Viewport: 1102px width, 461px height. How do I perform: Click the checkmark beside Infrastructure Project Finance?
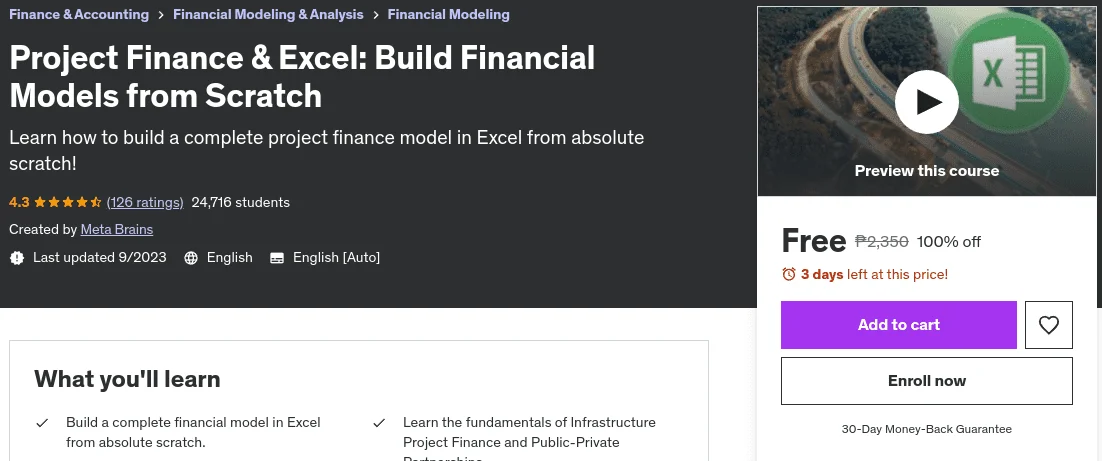(x=379, y=423)
